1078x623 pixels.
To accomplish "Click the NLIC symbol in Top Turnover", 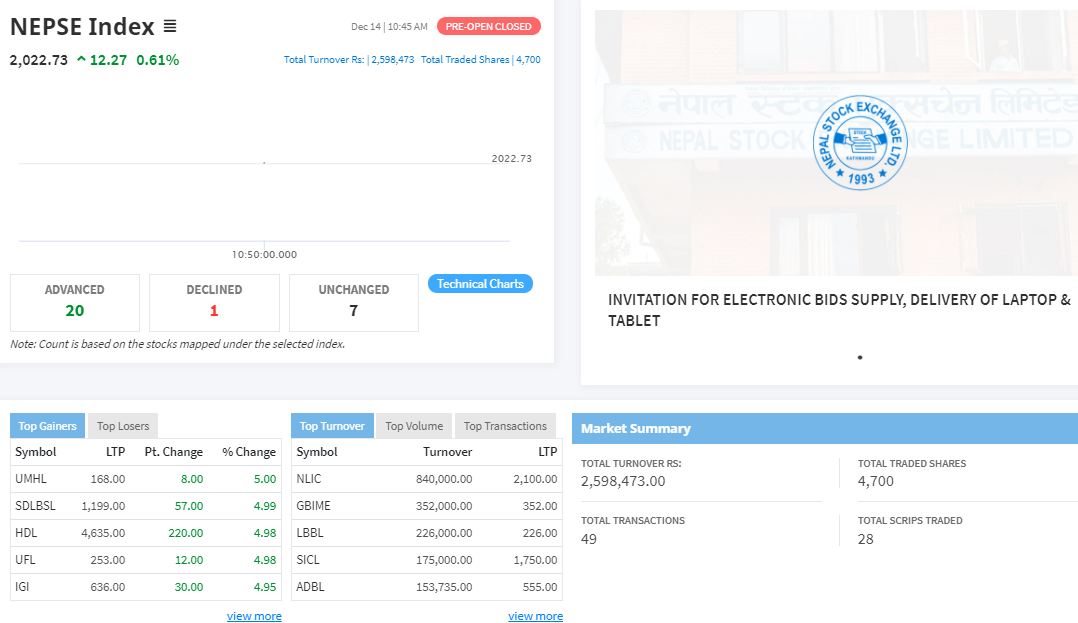I will pyautogui.click(x=309, y=479).
